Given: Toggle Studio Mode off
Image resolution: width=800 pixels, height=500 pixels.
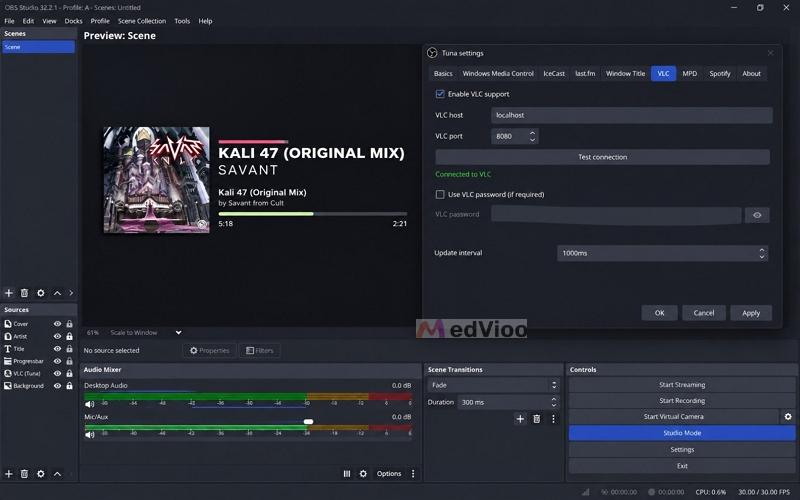Looking at the screenshot, I should click(682, 433).
